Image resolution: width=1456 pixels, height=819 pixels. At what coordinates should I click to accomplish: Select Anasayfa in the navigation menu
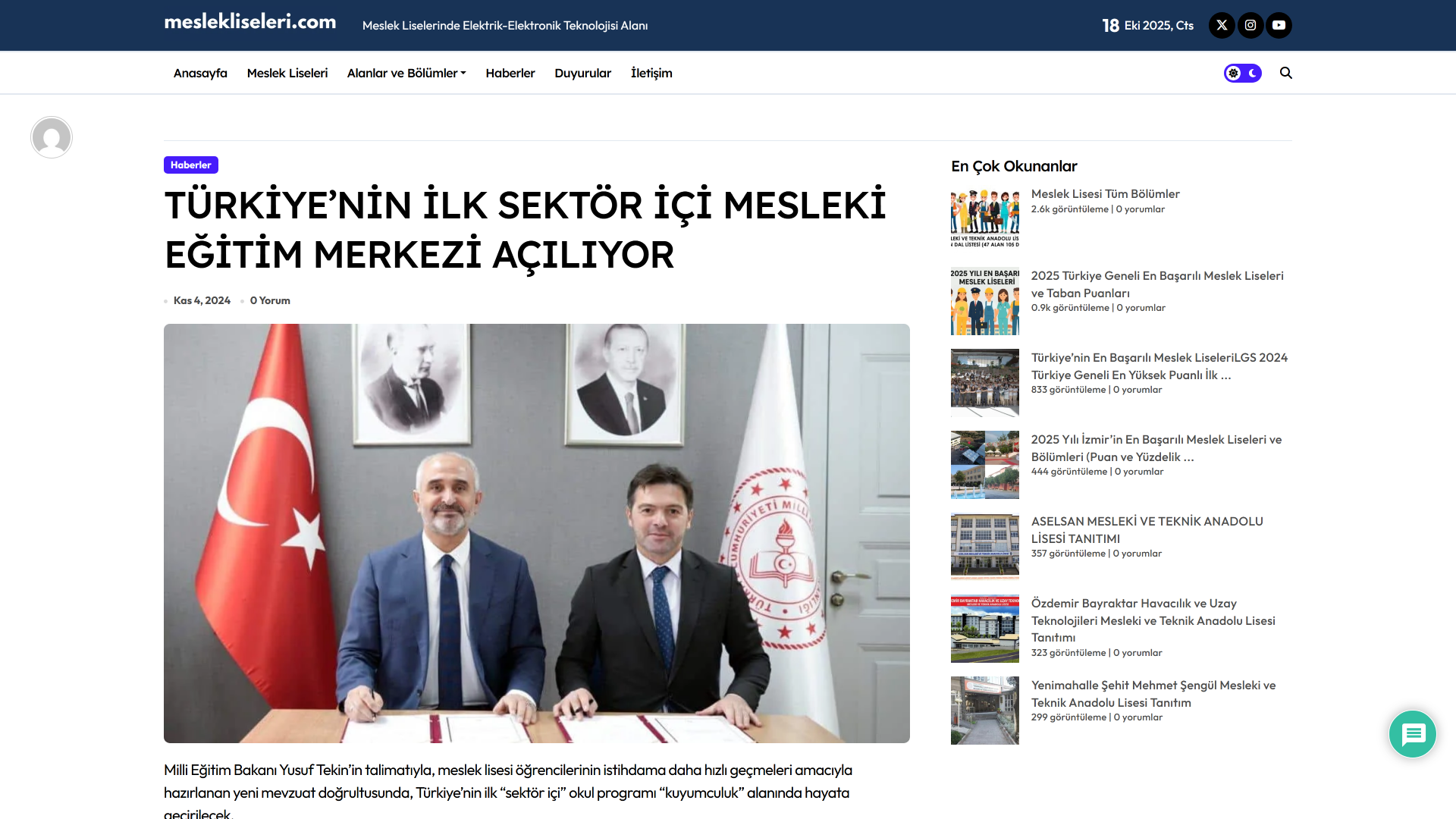coord(199,73)
